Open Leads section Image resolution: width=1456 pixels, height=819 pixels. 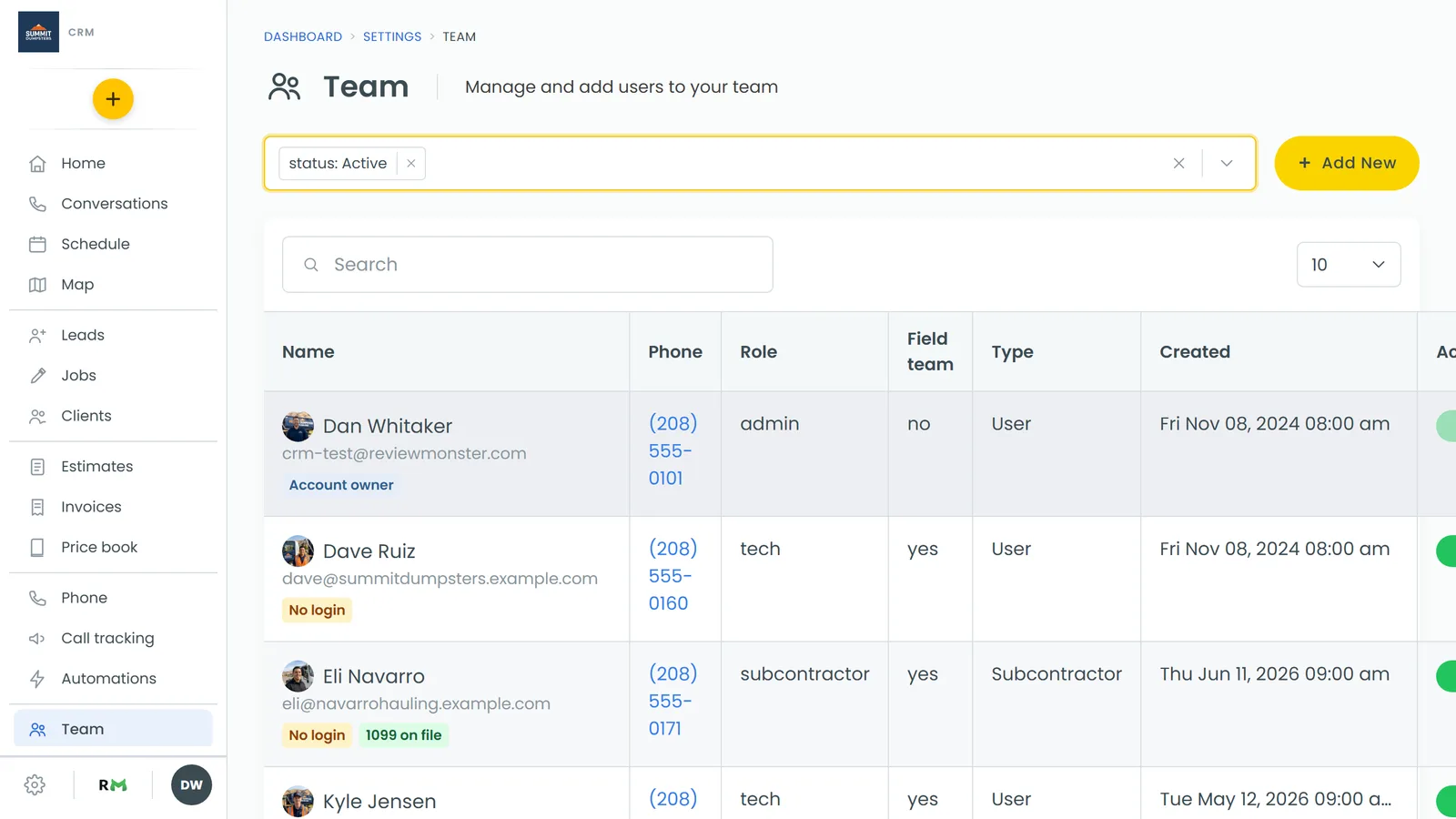tap(113, 335)
